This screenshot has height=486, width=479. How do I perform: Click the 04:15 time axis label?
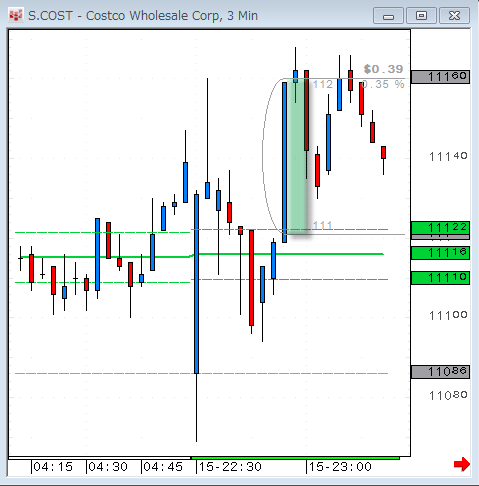coord(53,467)
